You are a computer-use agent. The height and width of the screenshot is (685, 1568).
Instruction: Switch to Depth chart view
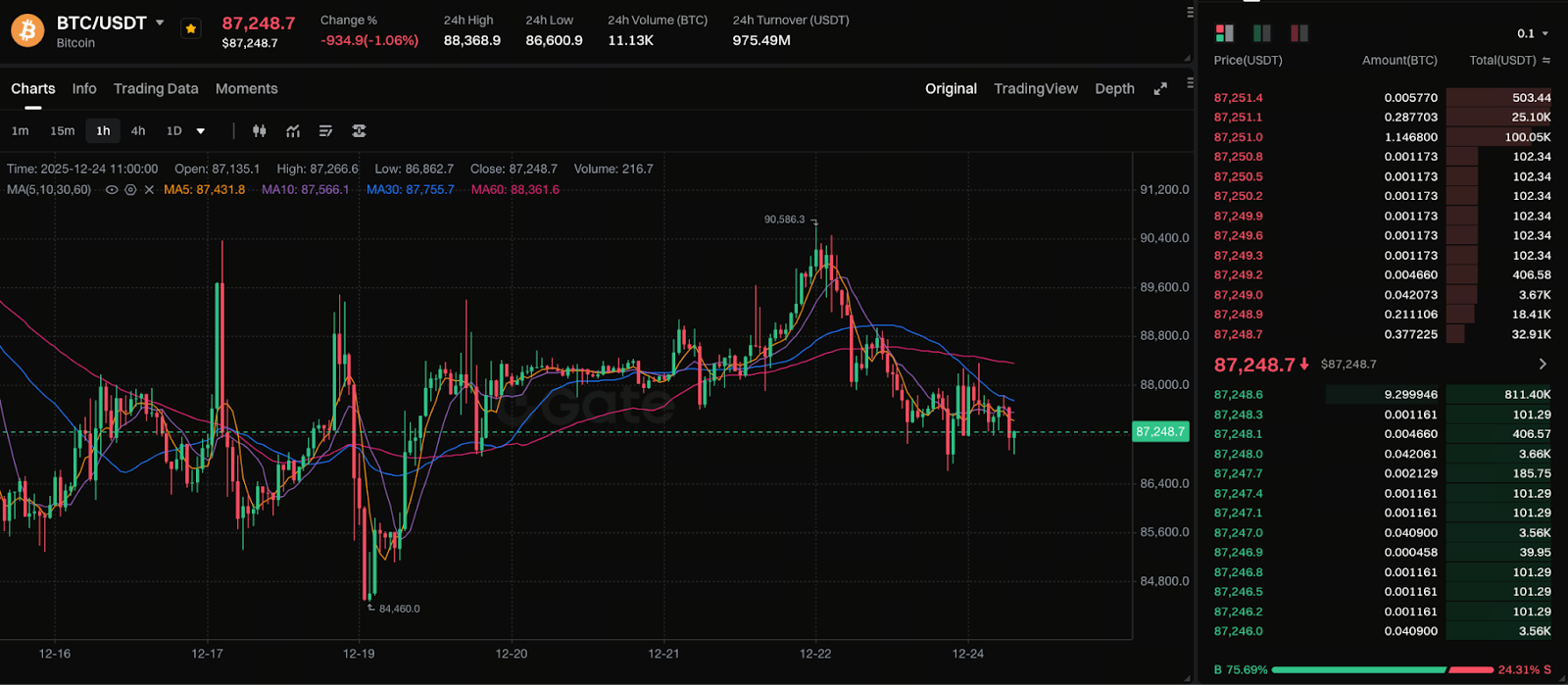coord(1114,88)
